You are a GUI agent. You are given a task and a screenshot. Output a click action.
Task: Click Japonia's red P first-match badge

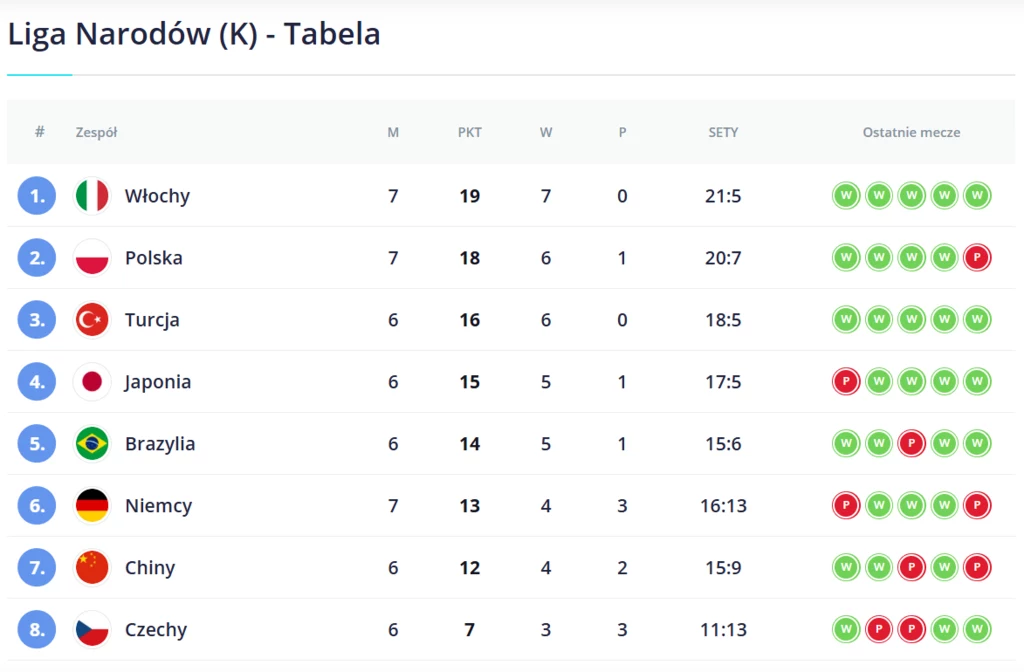(846, 381)
